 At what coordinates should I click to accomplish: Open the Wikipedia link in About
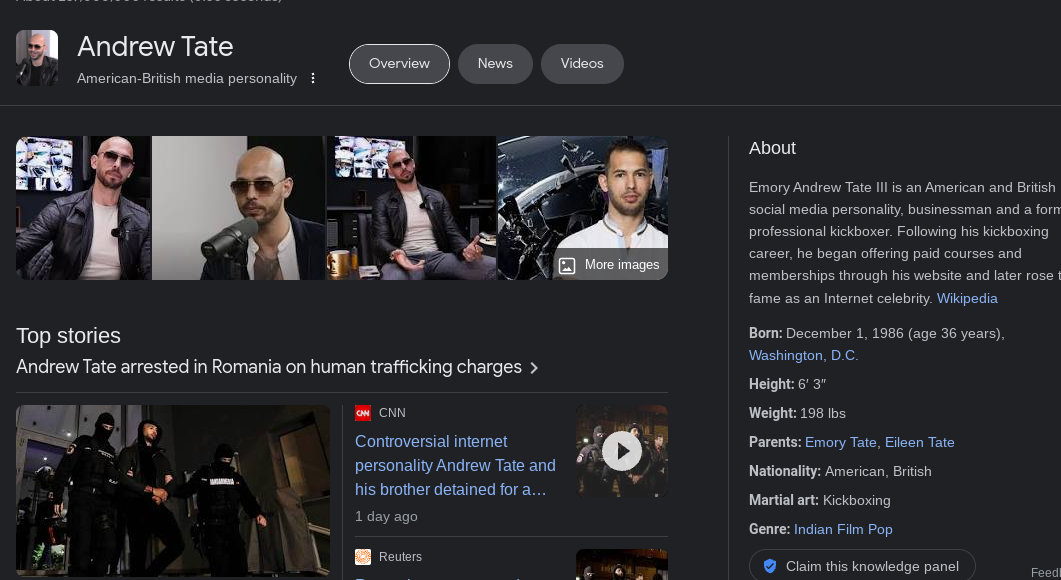tap(967, 298)
